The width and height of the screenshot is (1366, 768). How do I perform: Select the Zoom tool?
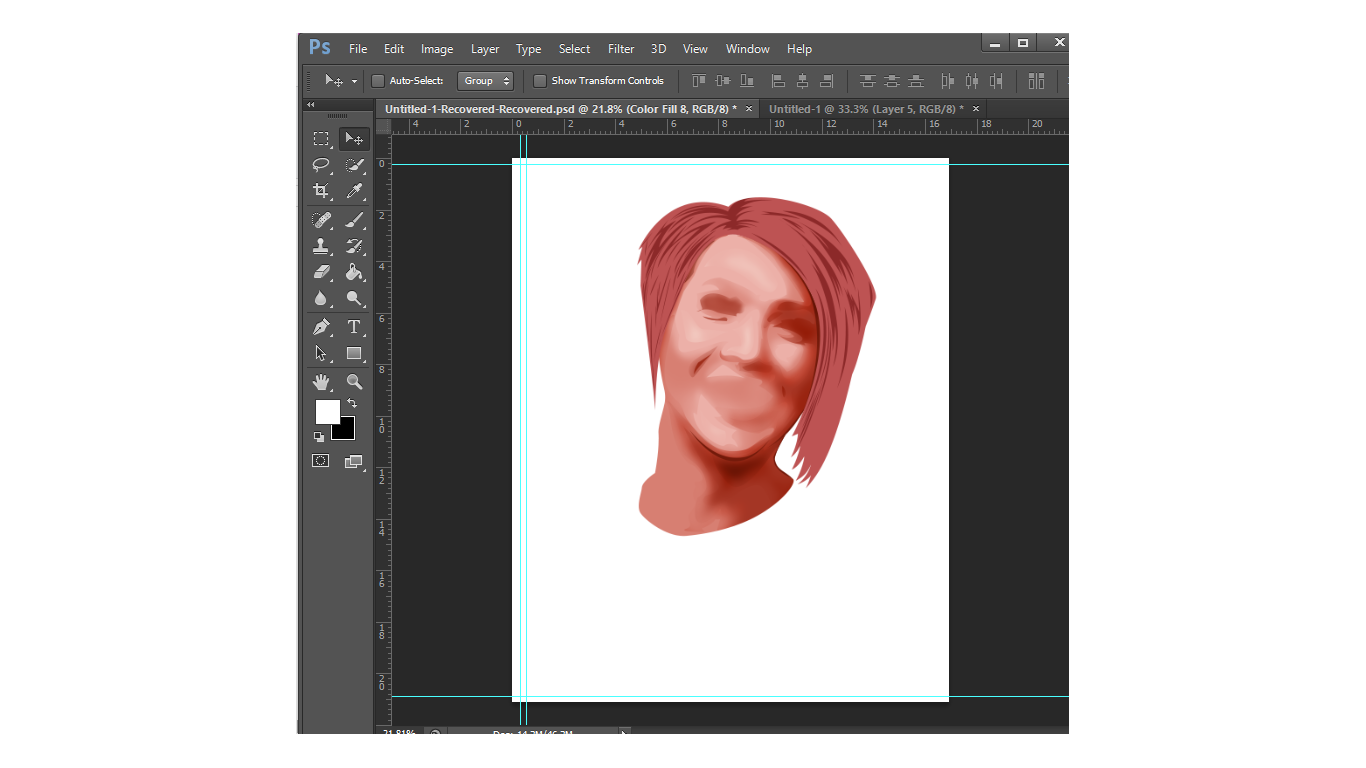click(354, 382)
